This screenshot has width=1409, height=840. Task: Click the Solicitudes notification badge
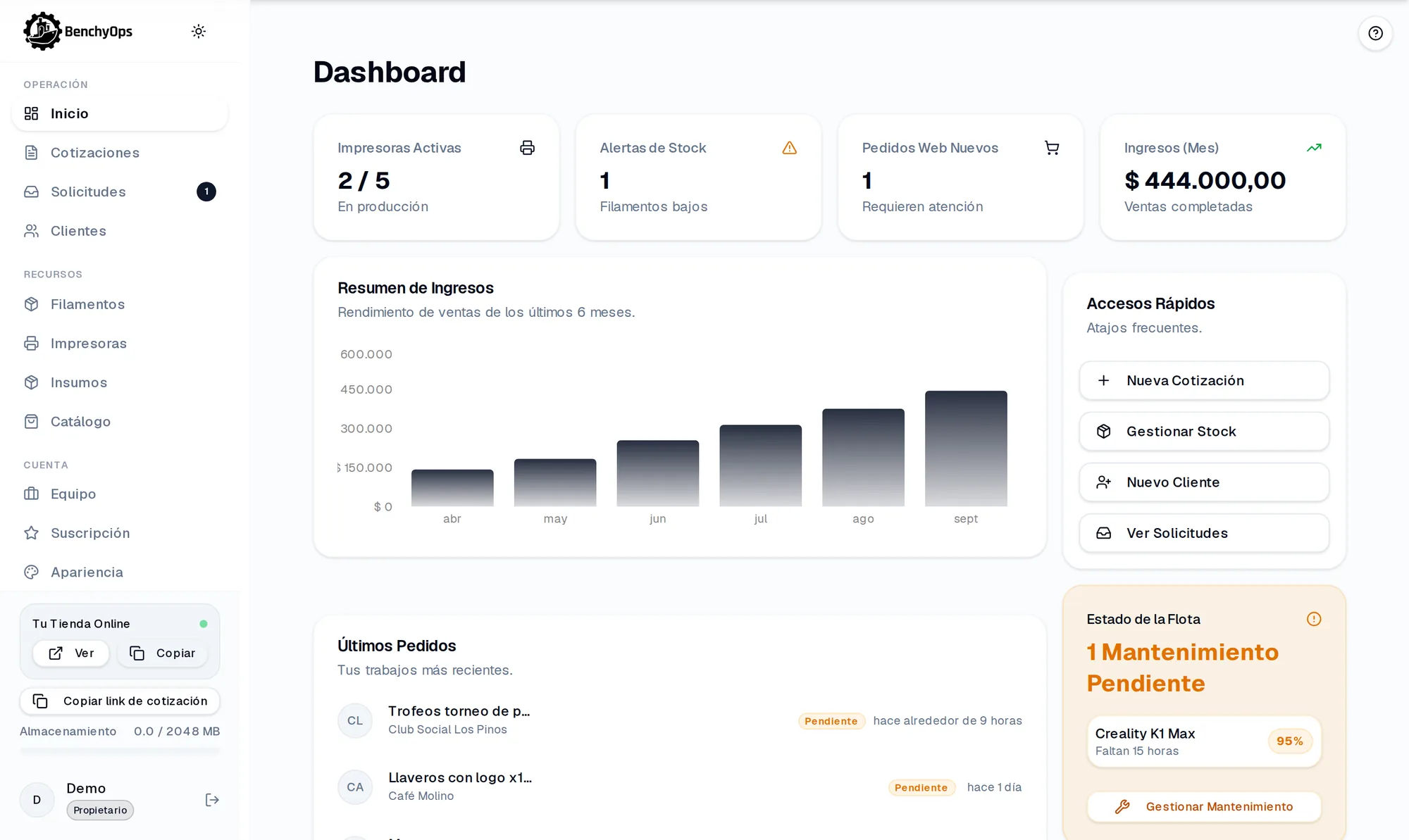(x=206, y=192)
